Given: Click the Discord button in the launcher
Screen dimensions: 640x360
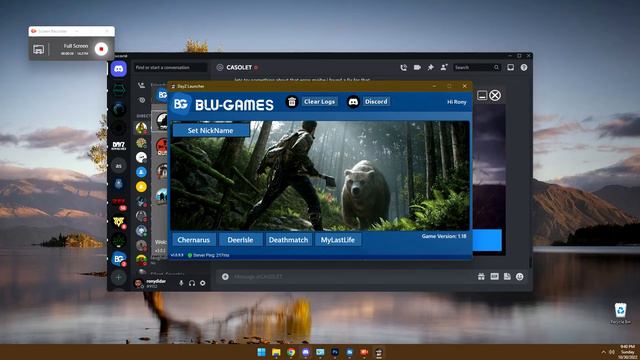Looking at the screenshot, I should [376, 102].
